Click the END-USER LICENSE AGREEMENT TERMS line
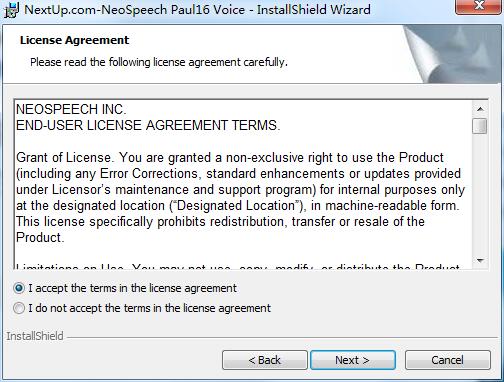 click(x=148, y=125)
